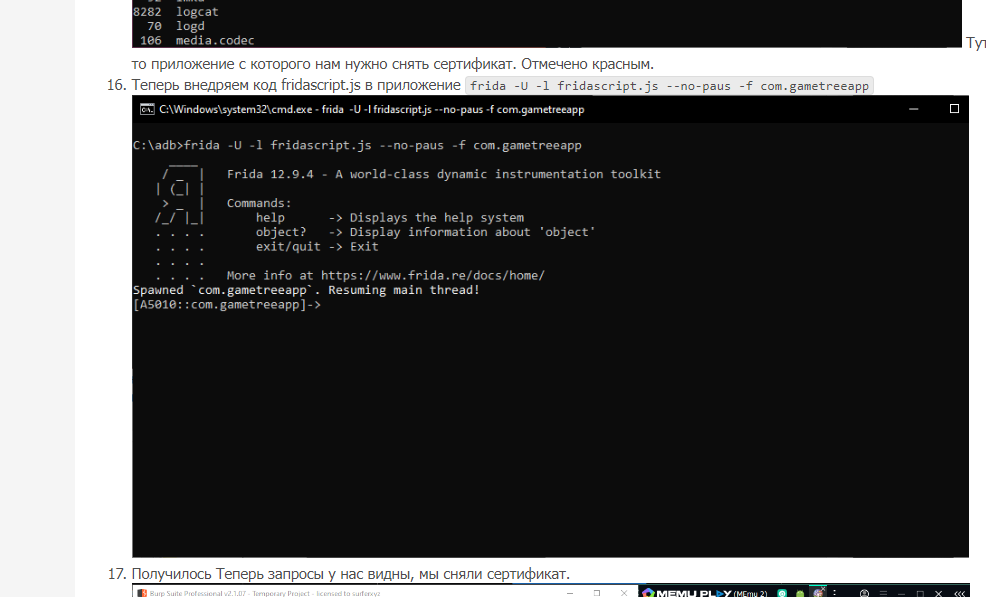Click the 'media.codec' process row
986x597 pixels.
click(197, 41)
